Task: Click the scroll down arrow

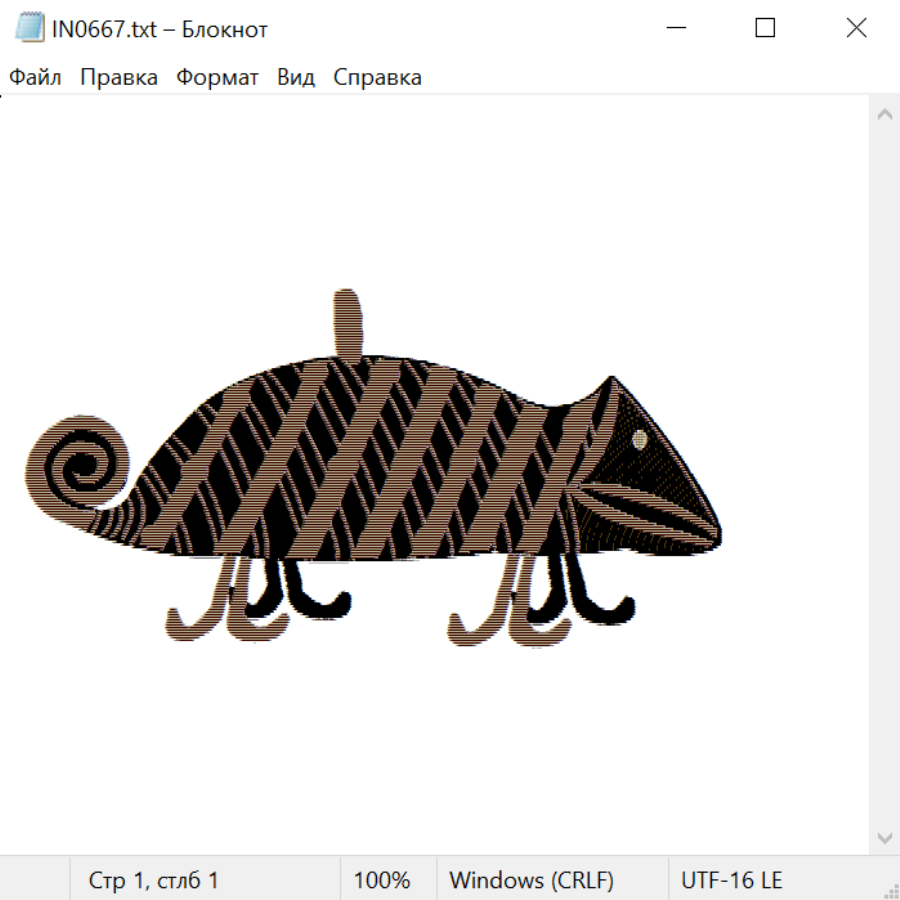Action: [x=884, y=836]
